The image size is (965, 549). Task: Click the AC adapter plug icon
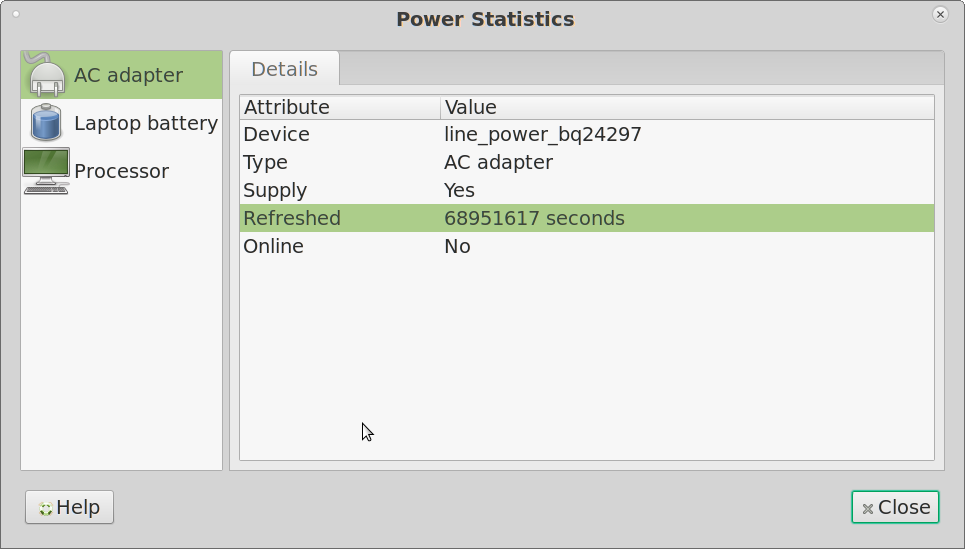pyautogui.click(x=46, y=76)
